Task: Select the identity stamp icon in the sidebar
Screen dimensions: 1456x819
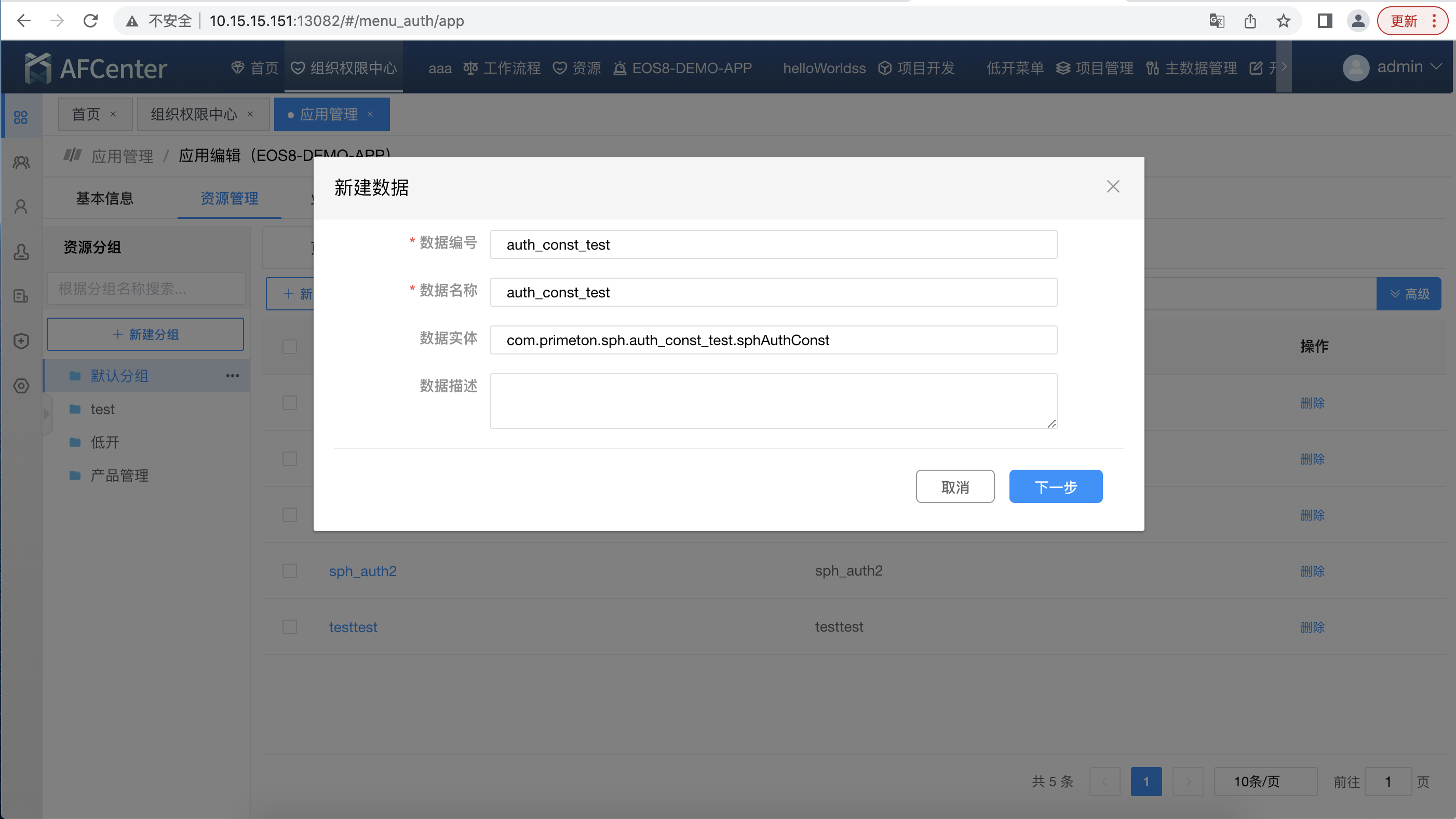Action: pos(21,252)
